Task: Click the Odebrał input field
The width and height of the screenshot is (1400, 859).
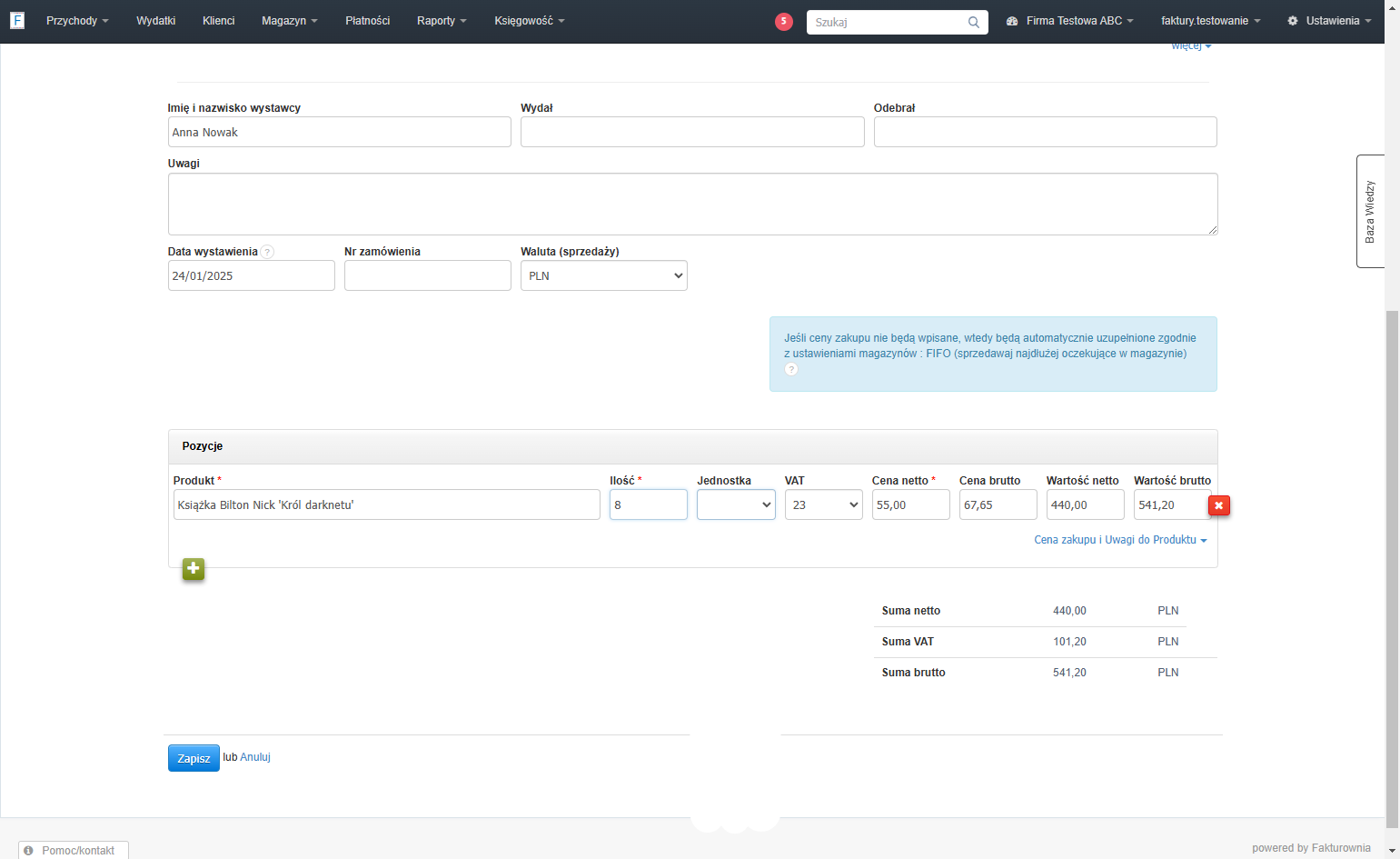Action: [1046, 132]
